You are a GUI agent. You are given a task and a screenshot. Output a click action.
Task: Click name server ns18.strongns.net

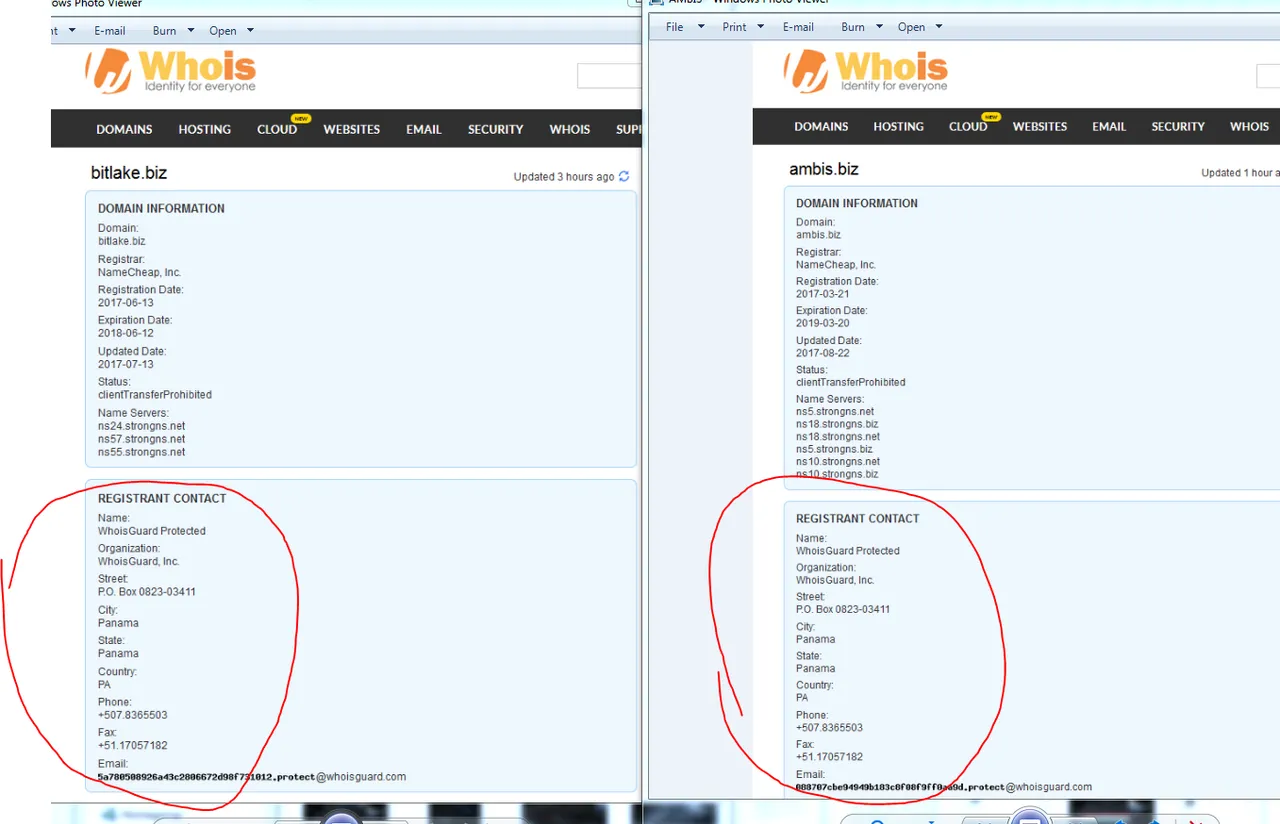tap(838, 437)
